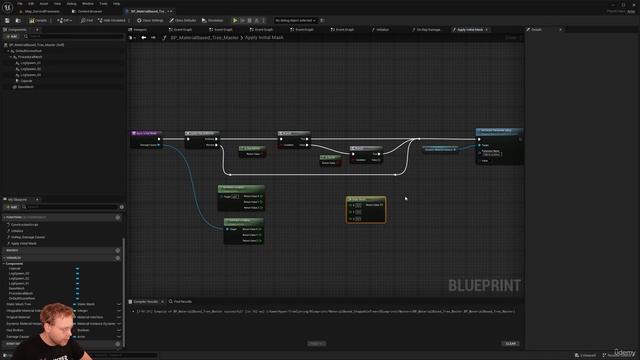640x360 pixels.
Task: Start the Simulation
Action: (213, 20)
